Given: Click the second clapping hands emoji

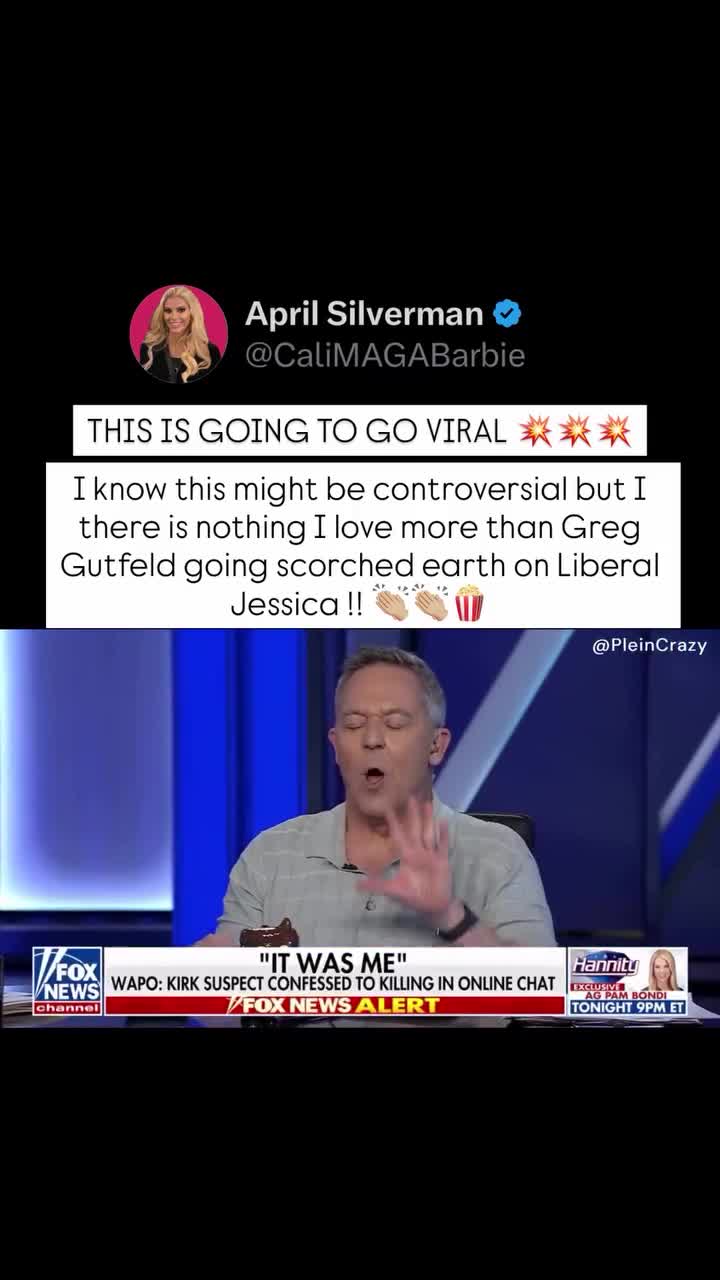Looking at the screenshot, I should 430,605.
